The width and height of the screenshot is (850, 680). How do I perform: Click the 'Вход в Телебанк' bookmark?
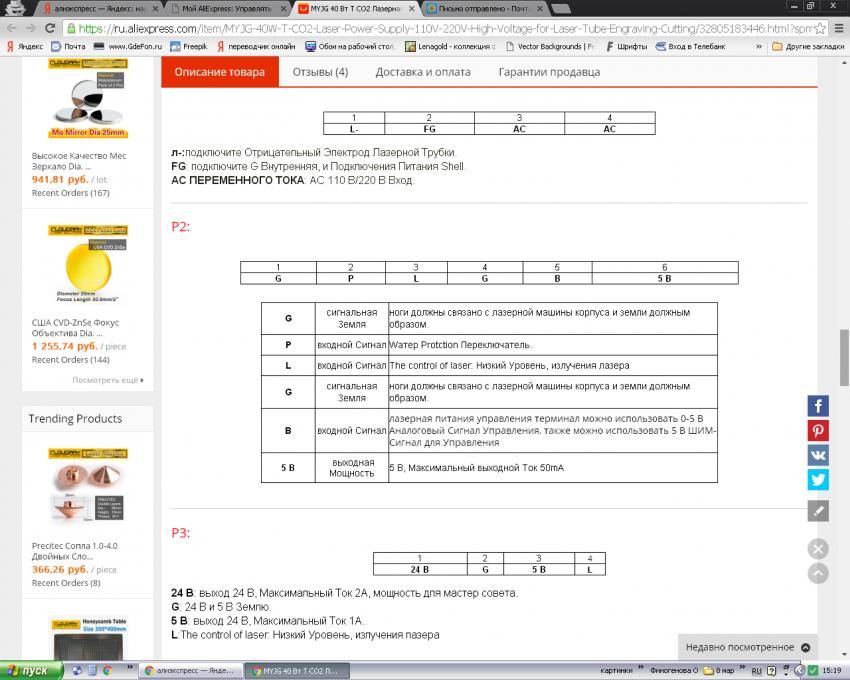(x=690, y=46)
